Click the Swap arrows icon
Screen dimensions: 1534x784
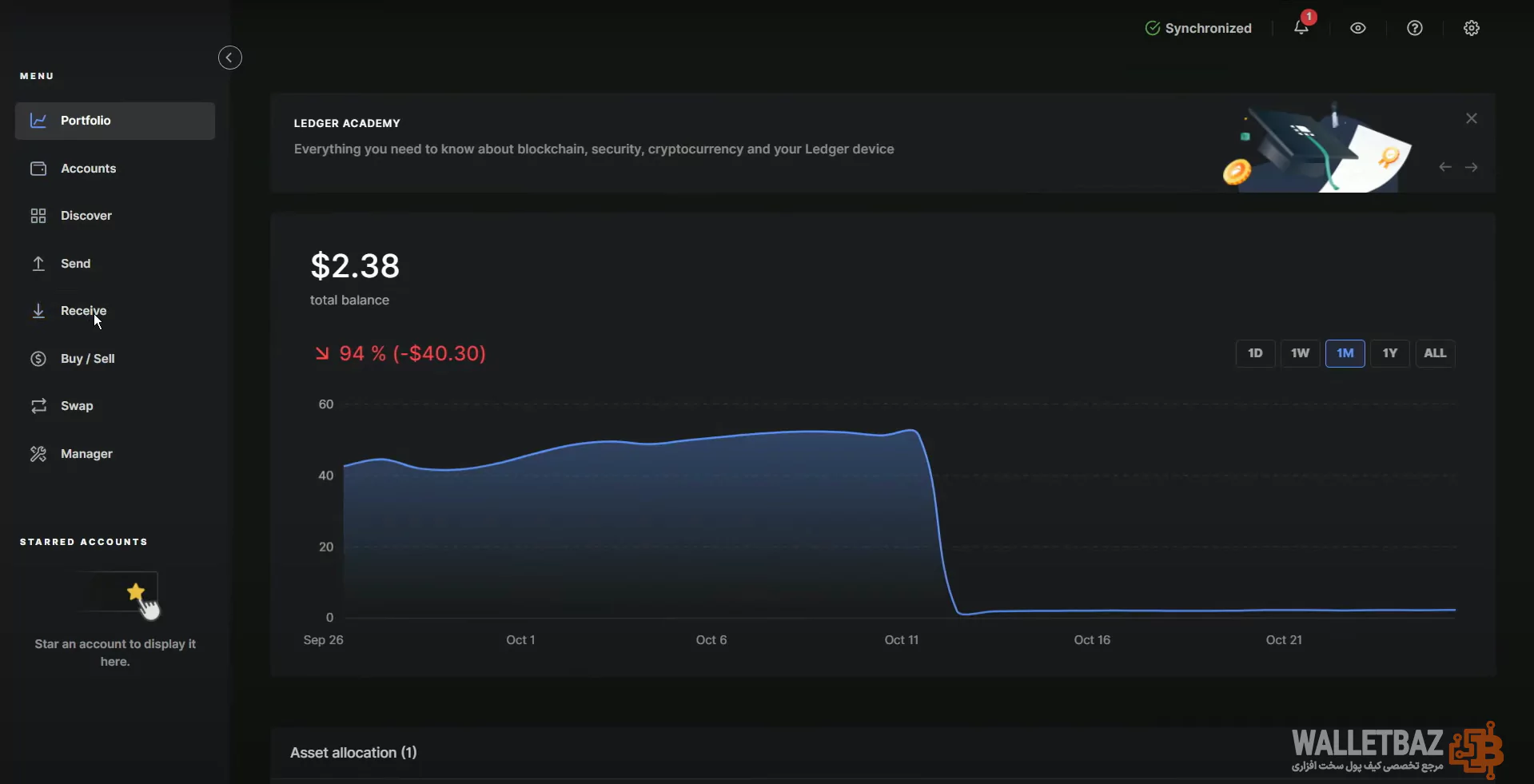(x=38, y=406)
